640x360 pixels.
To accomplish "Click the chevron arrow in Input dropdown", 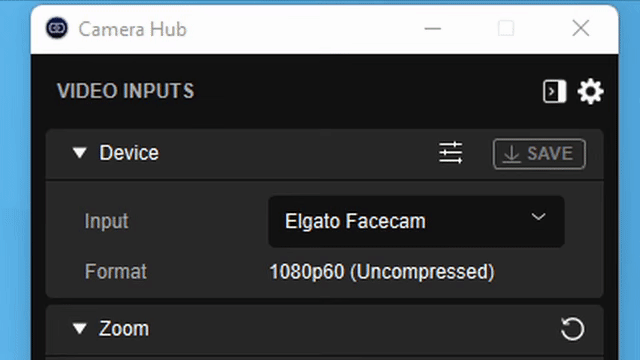I will pyautogui.click(x=538, y=217).
